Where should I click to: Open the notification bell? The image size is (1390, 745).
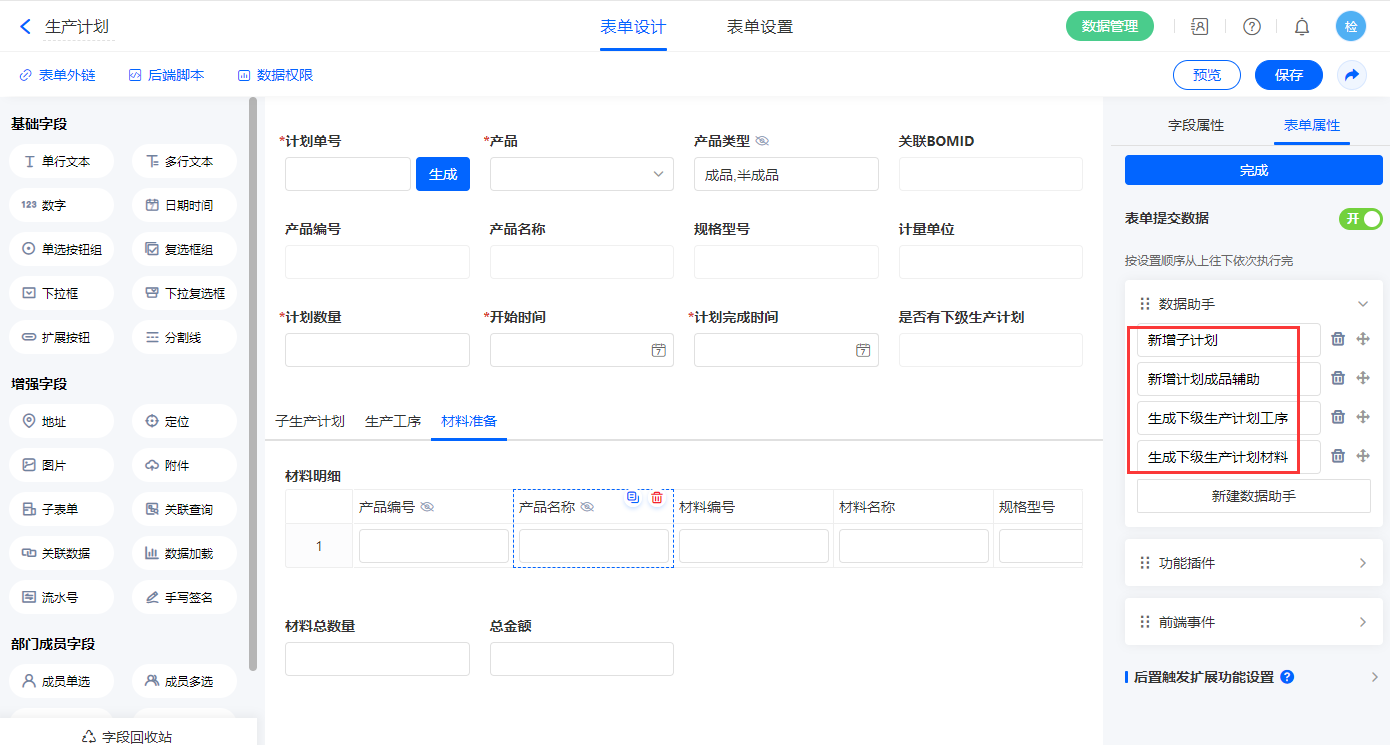pos(1301,27)
